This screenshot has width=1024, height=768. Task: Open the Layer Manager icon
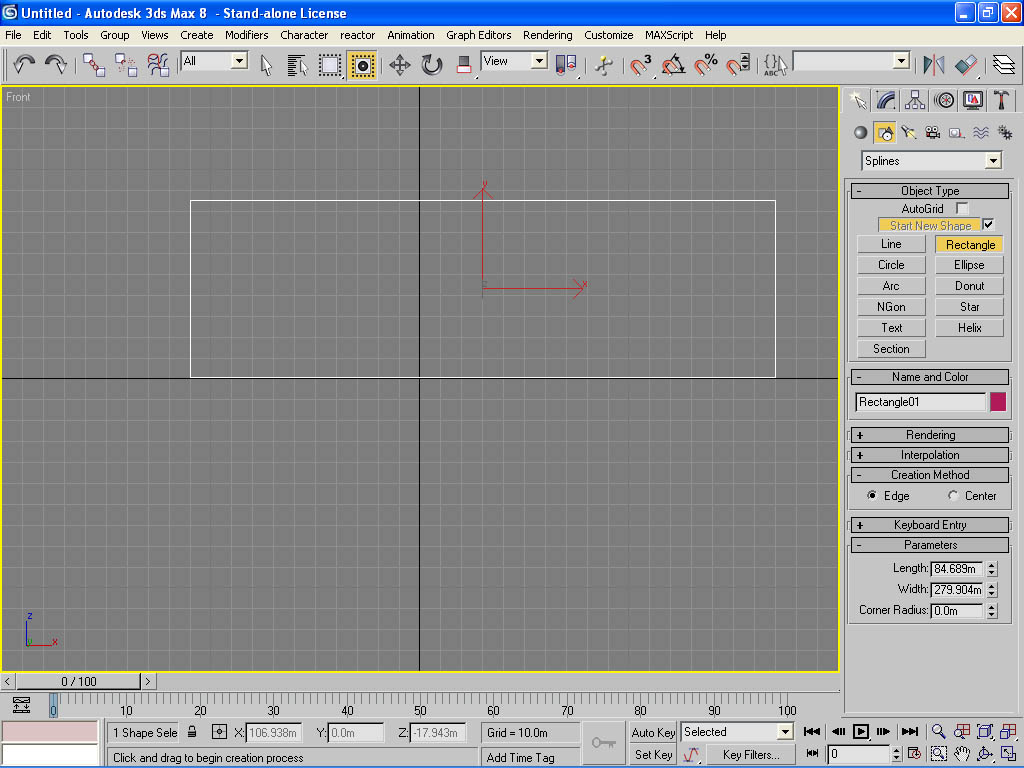tap(1004, 65)
